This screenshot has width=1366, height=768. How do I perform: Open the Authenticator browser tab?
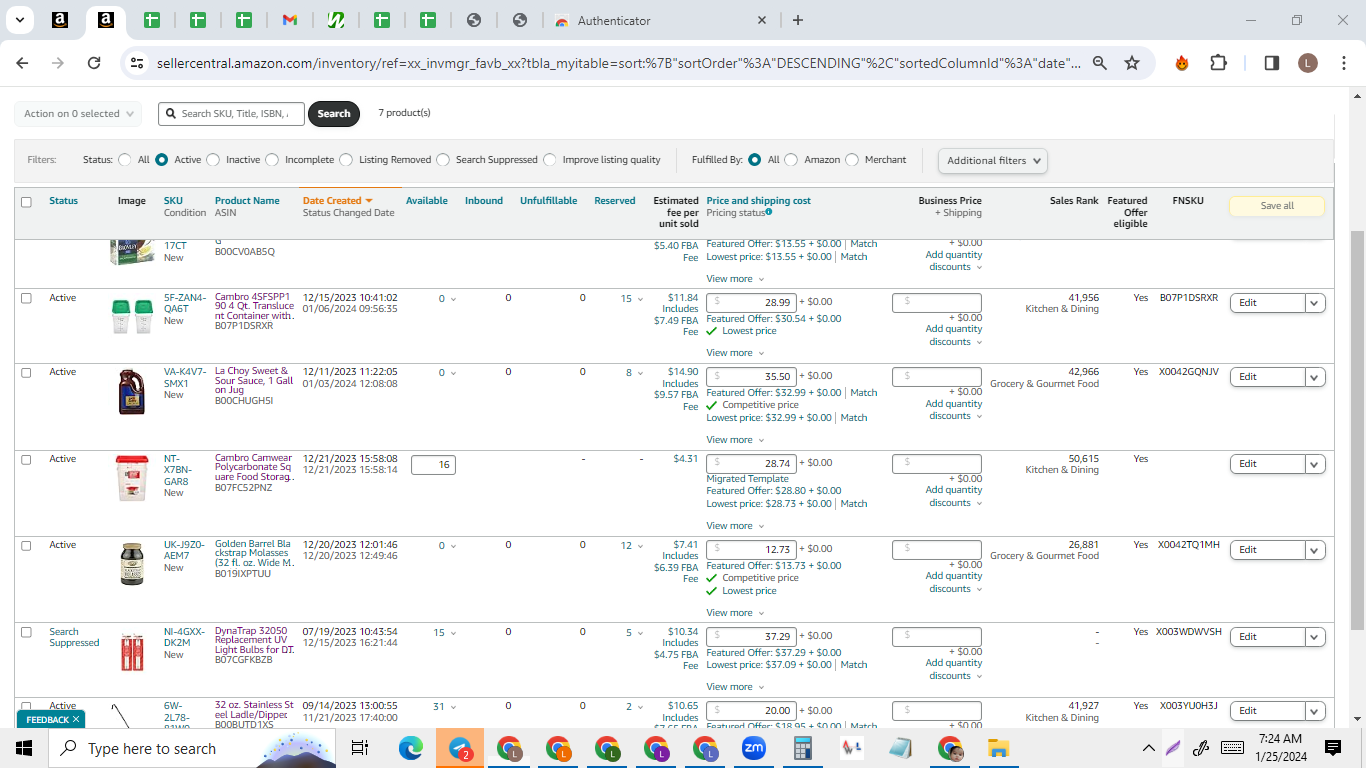coord(661,20)
